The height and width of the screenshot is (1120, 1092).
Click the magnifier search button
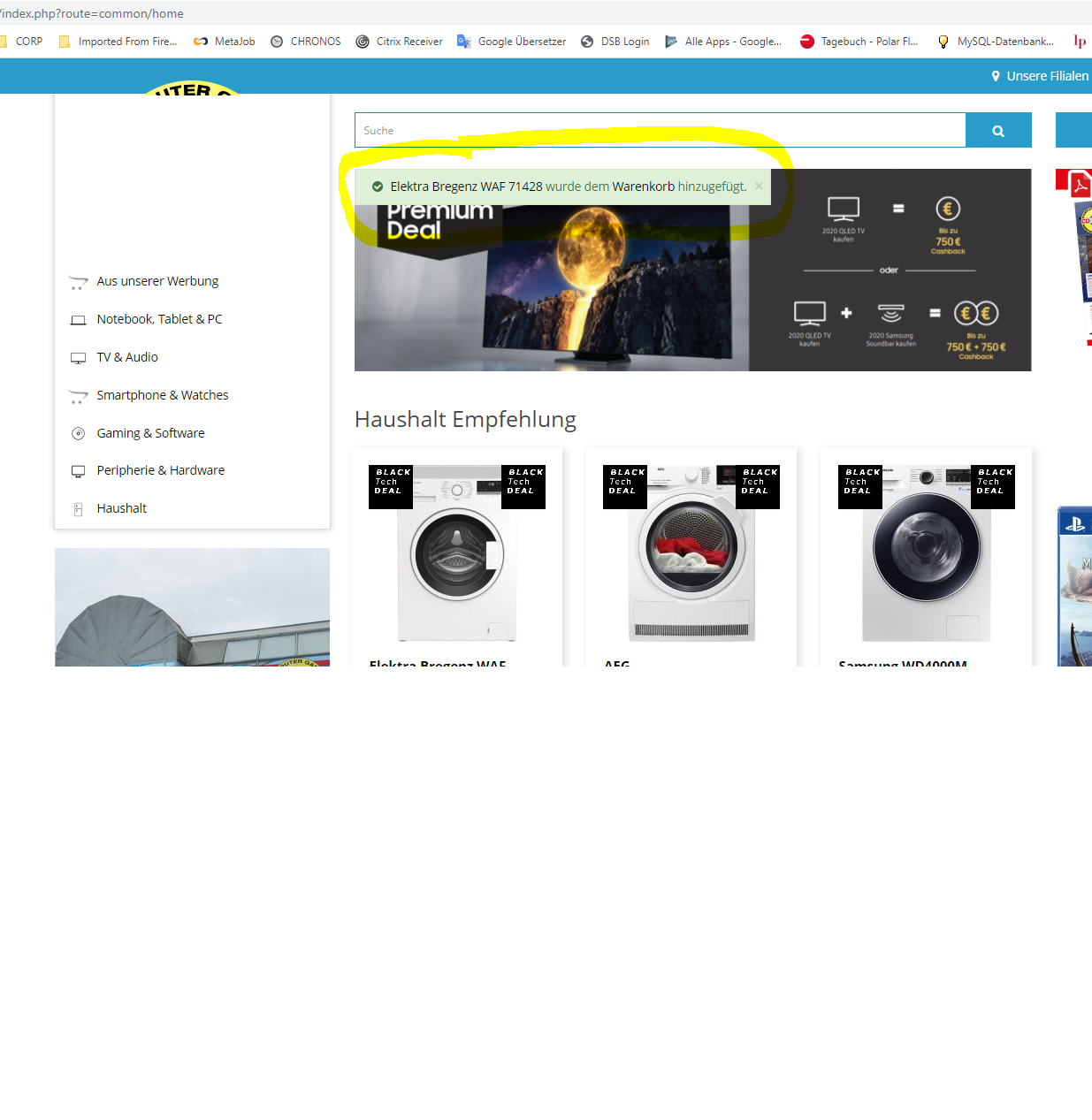tap(998, 130)
